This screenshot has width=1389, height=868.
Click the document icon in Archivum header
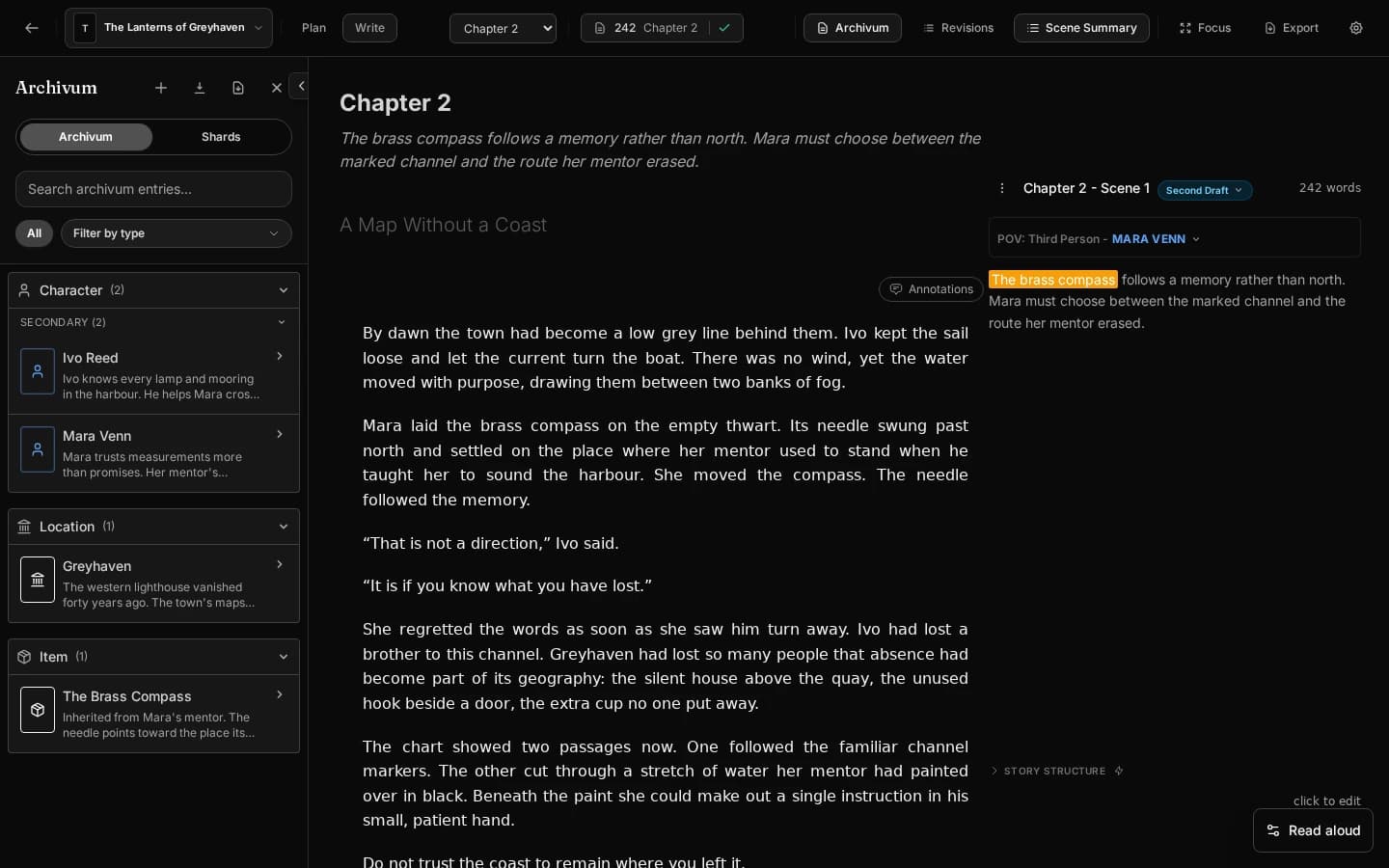(x=238, y=88)
